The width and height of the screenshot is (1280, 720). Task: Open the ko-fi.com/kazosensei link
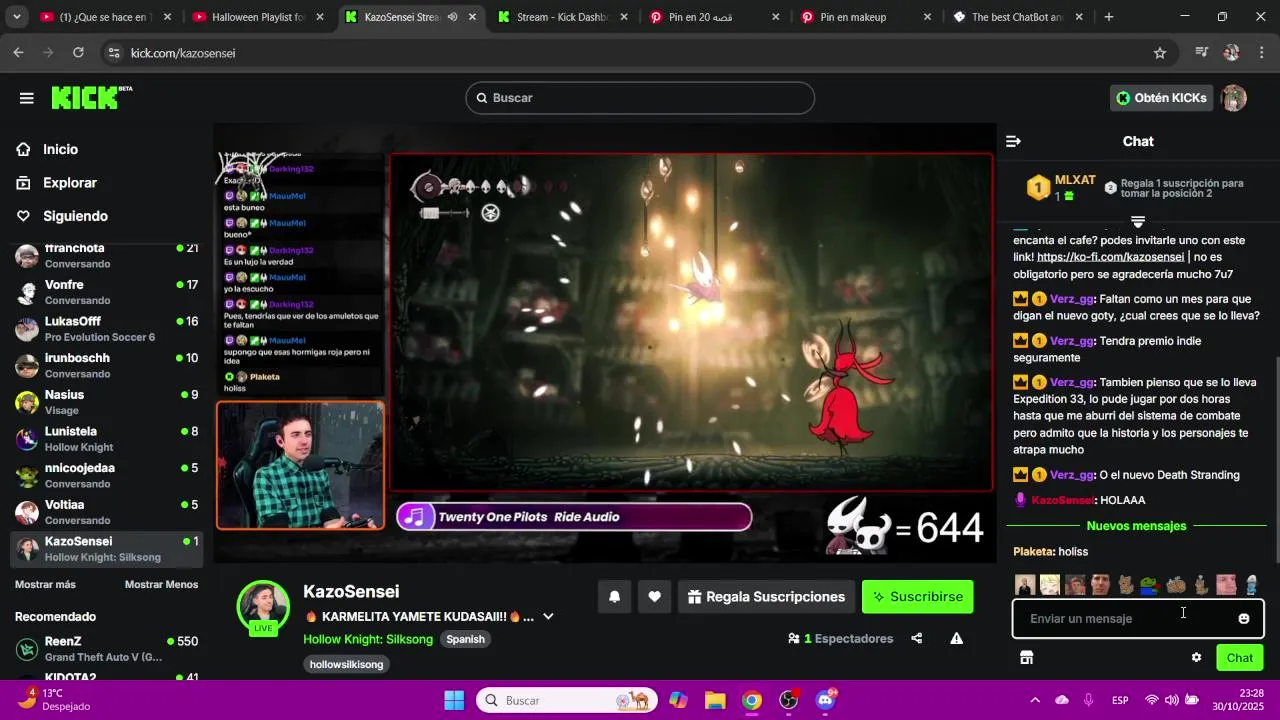tap(1110, 257)
